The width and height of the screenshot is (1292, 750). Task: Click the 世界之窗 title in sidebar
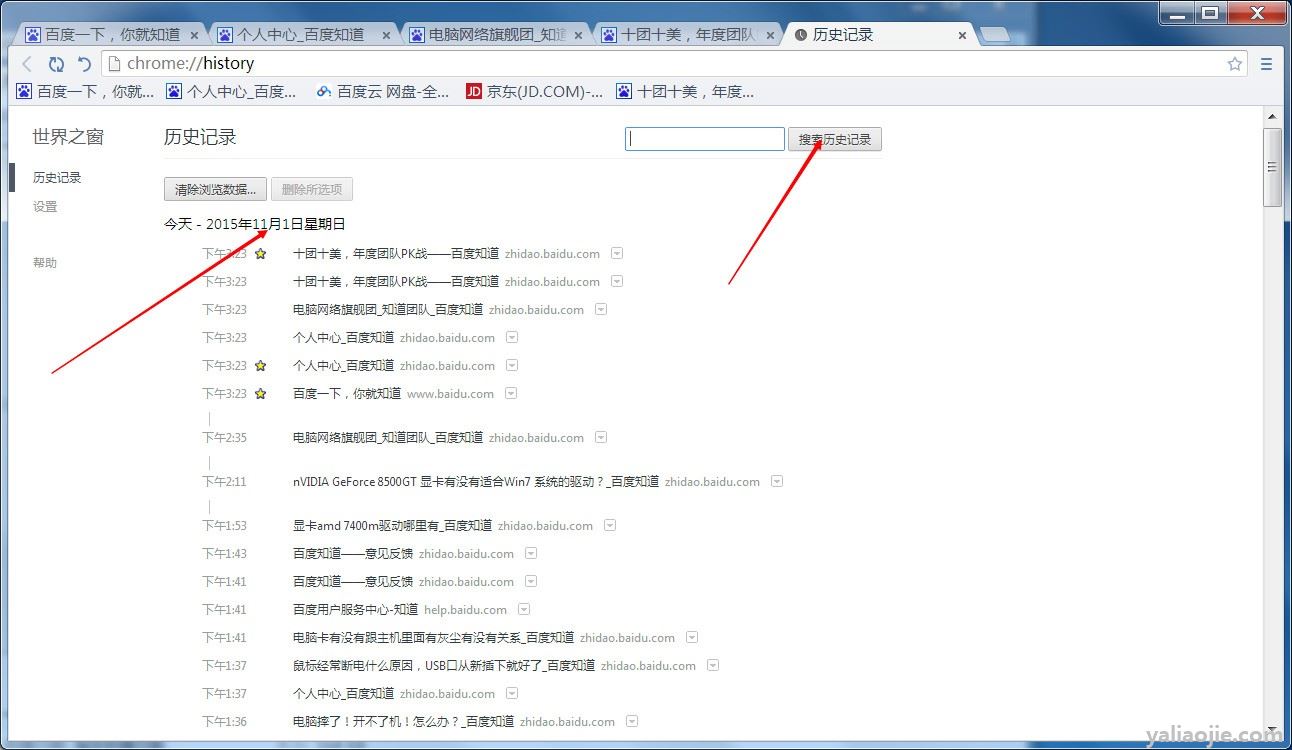click(x=68, y=137)
